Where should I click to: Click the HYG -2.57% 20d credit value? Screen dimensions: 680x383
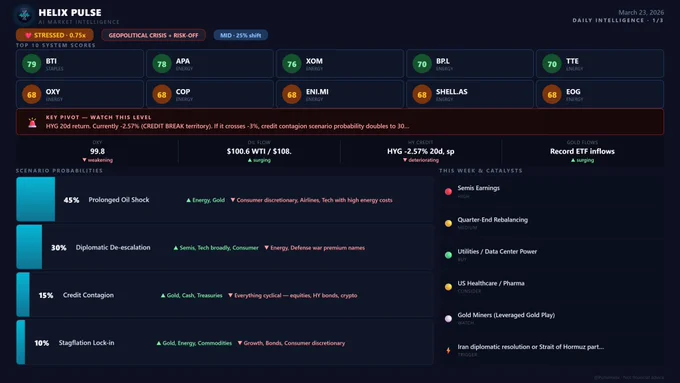pyautogui.click(x=421, y=151)
